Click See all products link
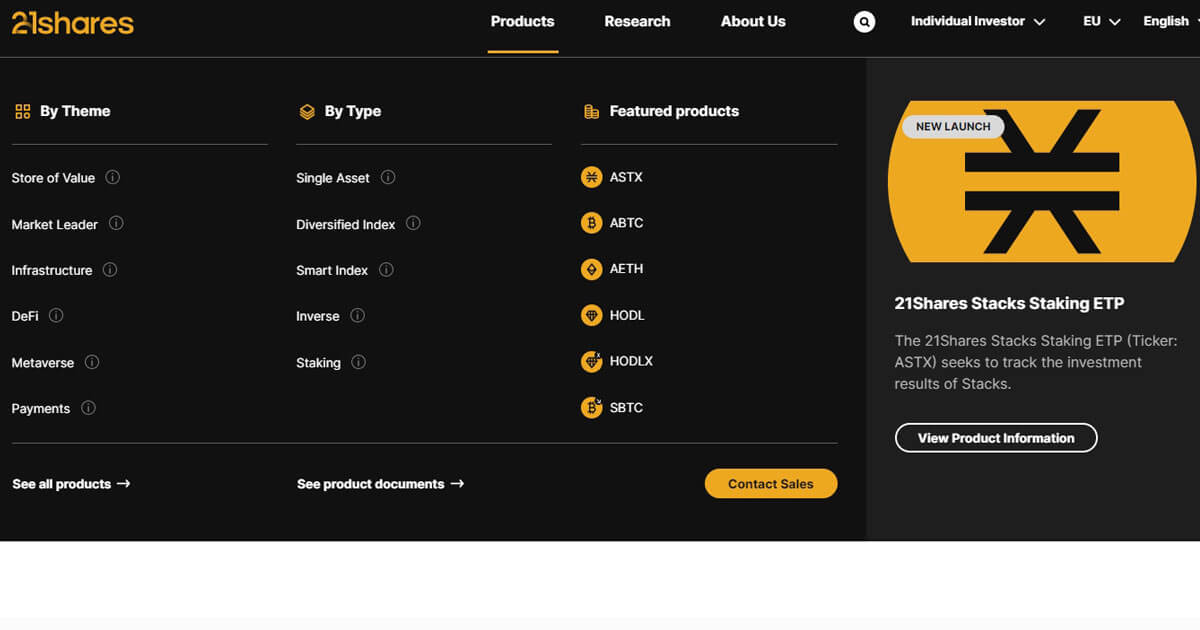The image size is (1200, 630). (71, 484)
